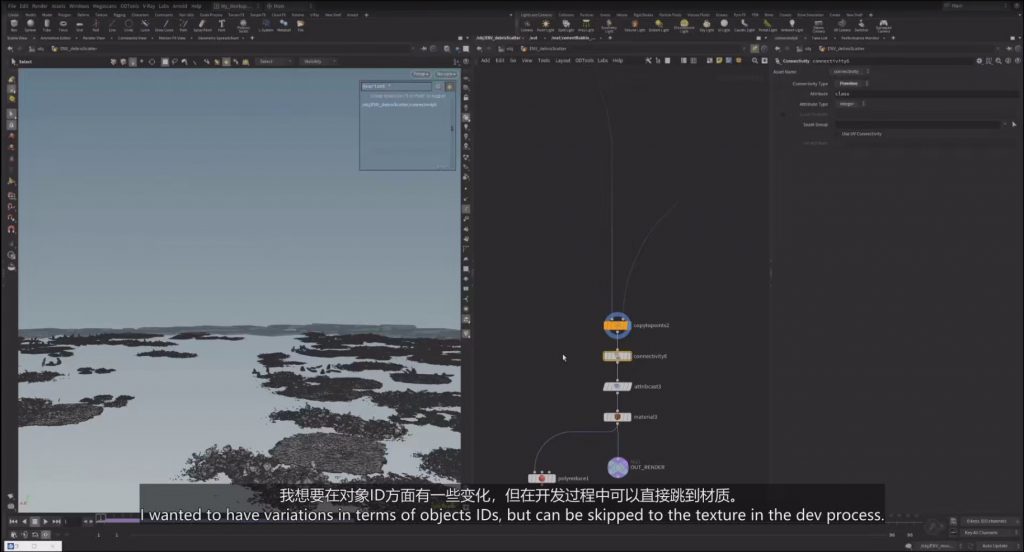The height and width of the screenshot is (552, 1024).
Task: Select the Null shelf tool
Action: 95,25
